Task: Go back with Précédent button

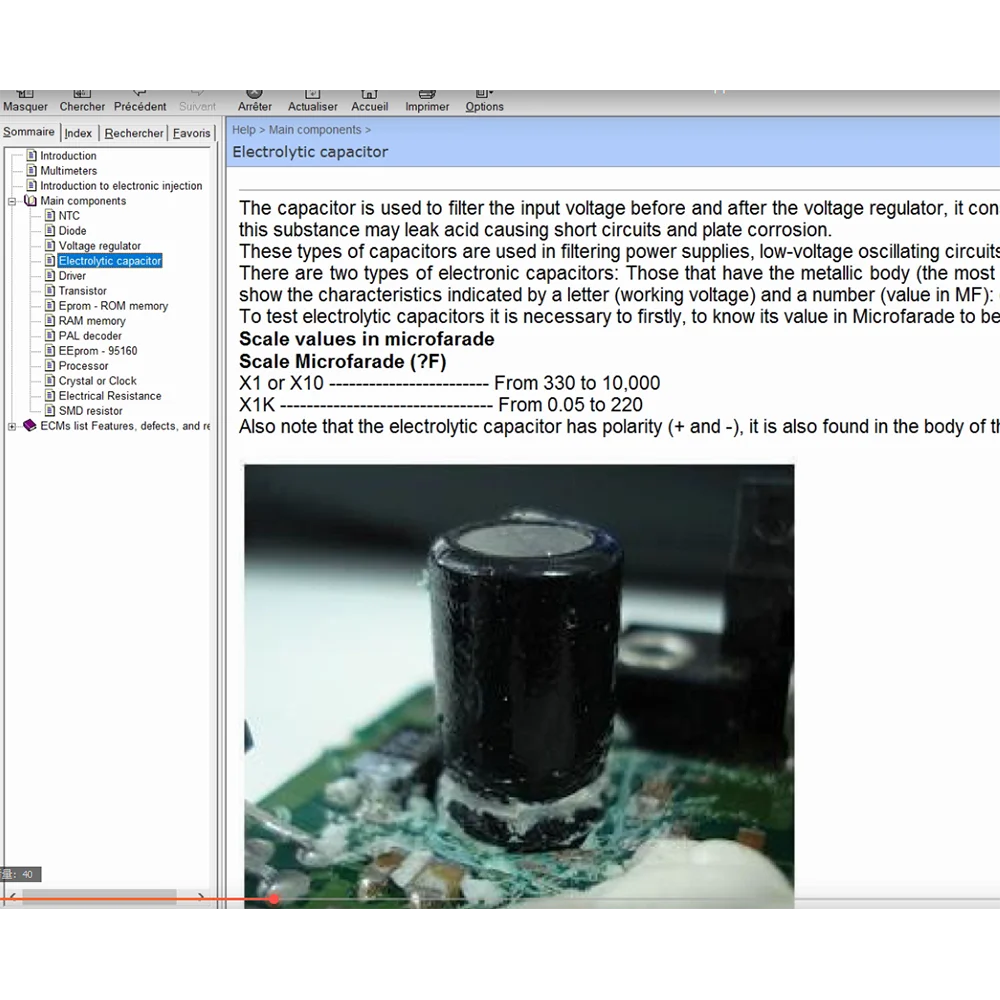Action: pos(140,101)
